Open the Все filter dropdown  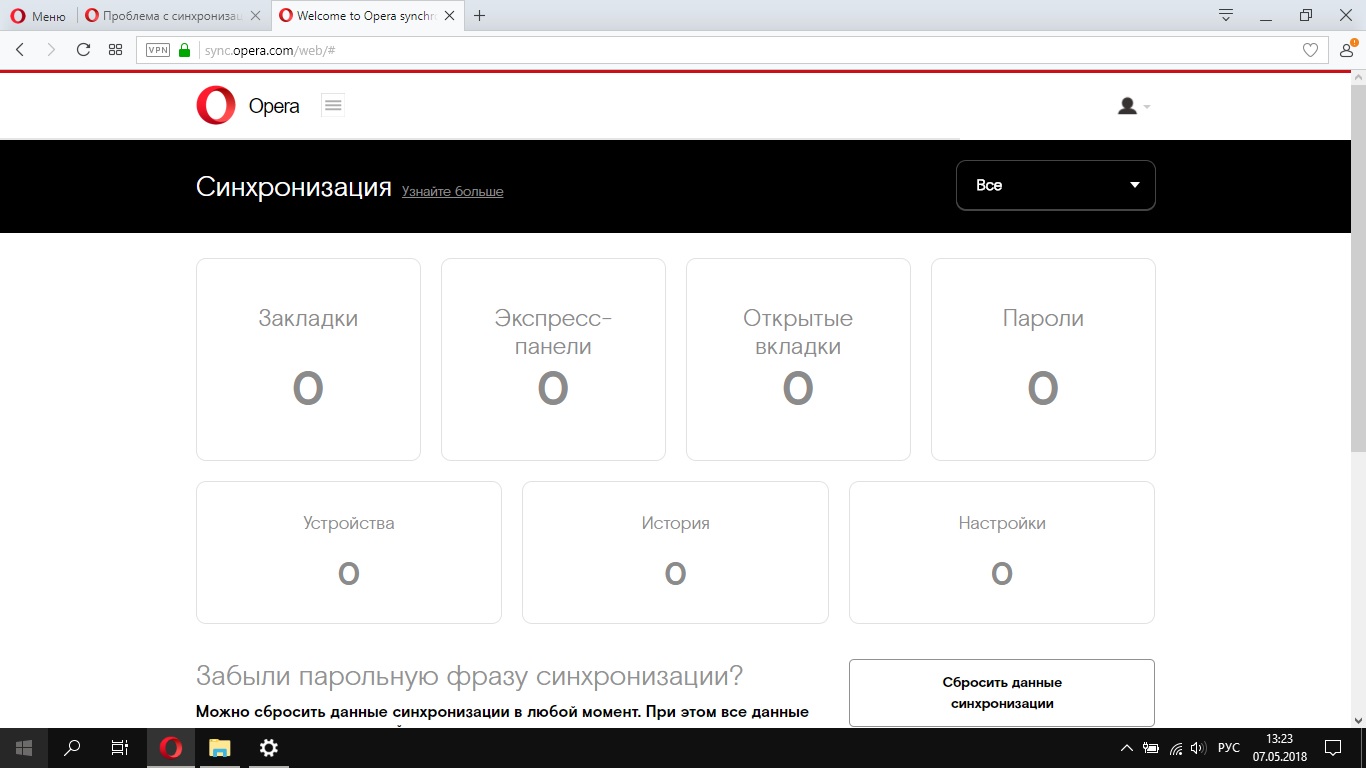click(x=1056, y=185)
